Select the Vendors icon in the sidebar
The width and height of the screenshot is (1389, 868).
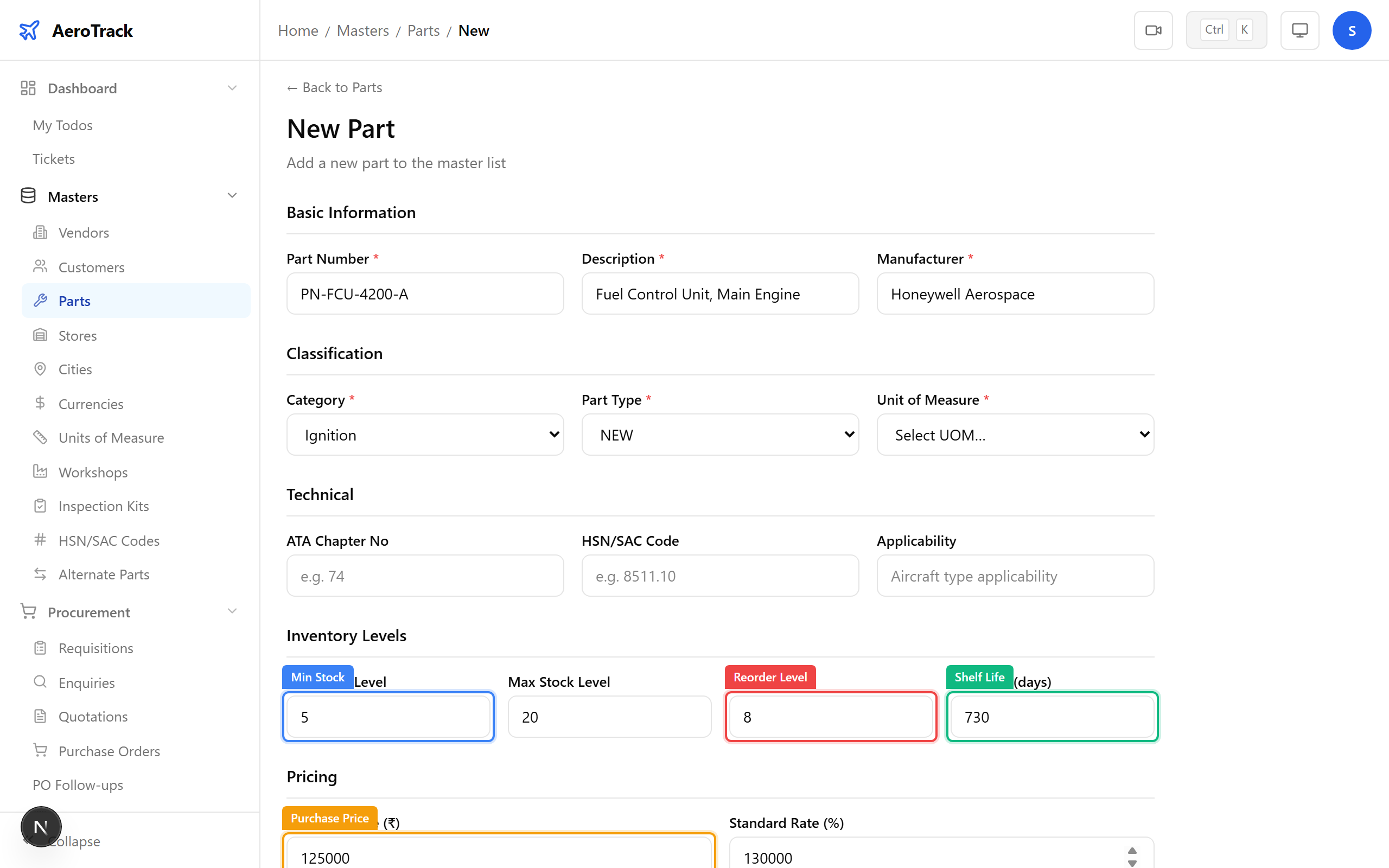pyautogui.click(x=40, y=232)
